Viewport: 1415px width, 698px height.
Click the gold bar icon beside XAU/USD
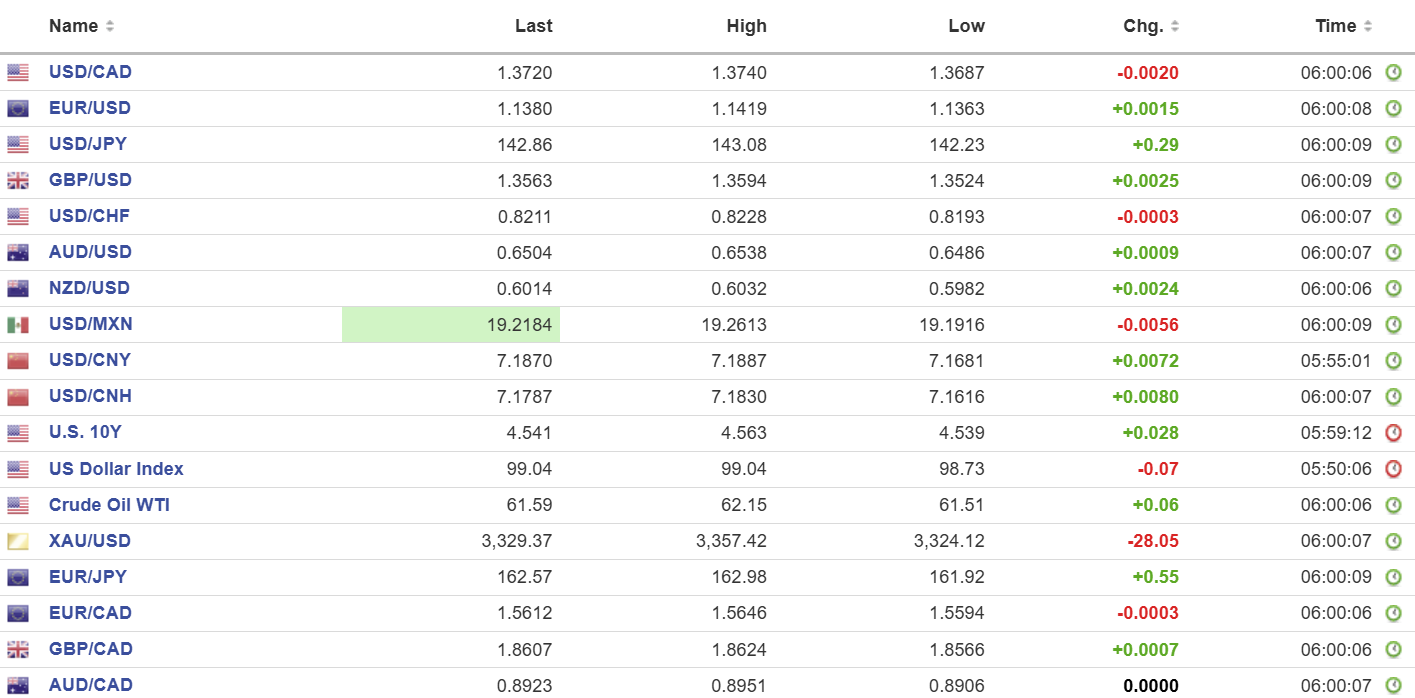18,542
